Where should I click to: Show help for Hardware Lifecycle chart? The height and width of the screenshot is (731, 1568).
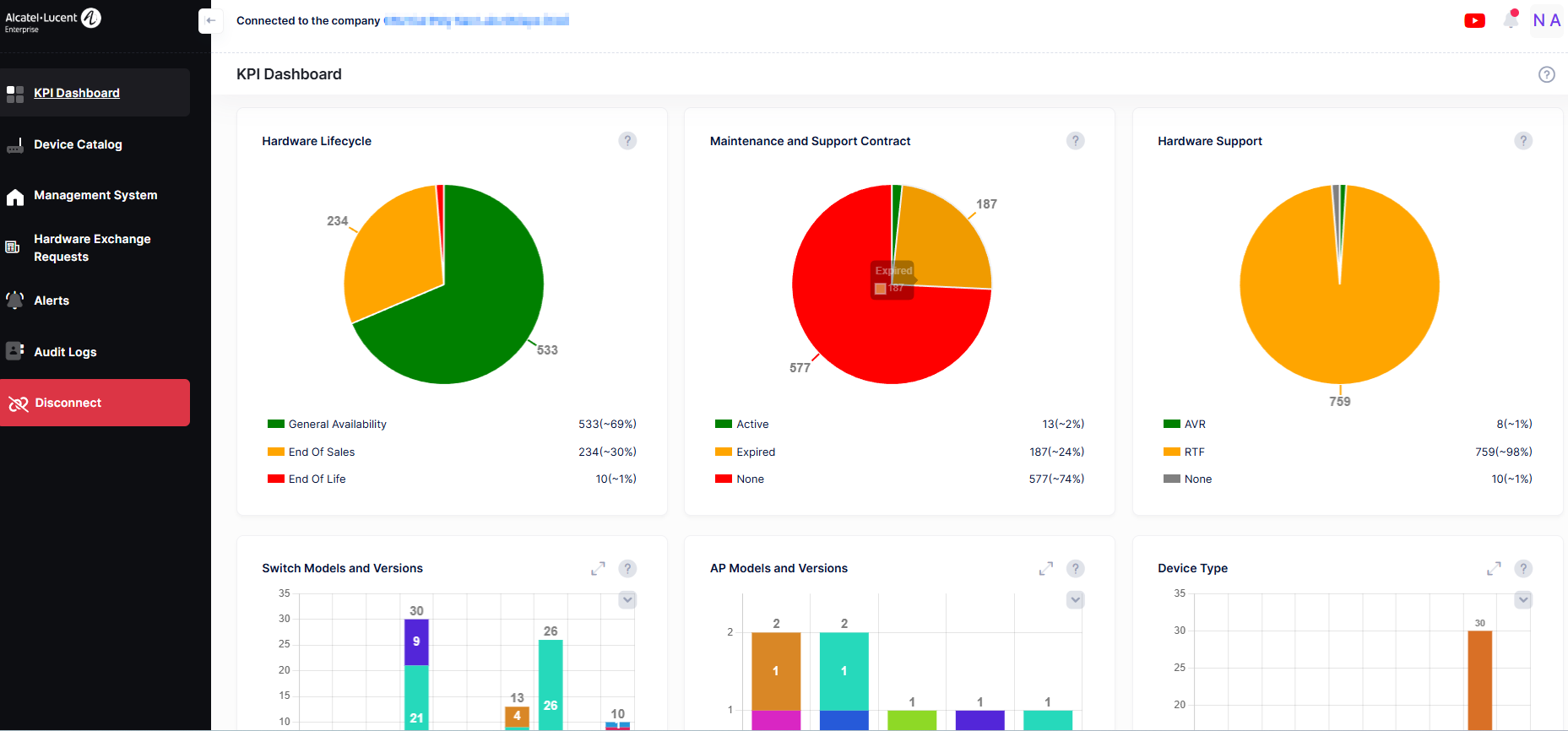tap(627, 141)
